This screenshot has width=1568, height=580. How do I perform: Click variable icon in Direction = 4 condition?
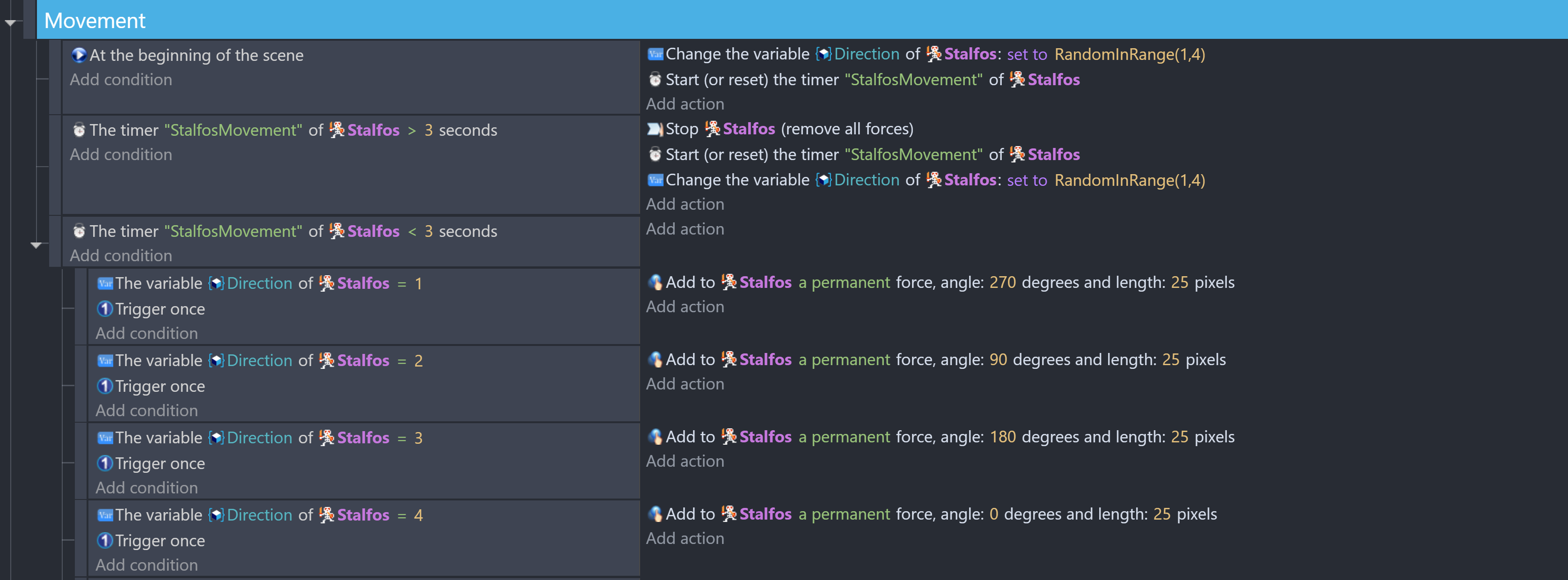click(x=105, y=515)
